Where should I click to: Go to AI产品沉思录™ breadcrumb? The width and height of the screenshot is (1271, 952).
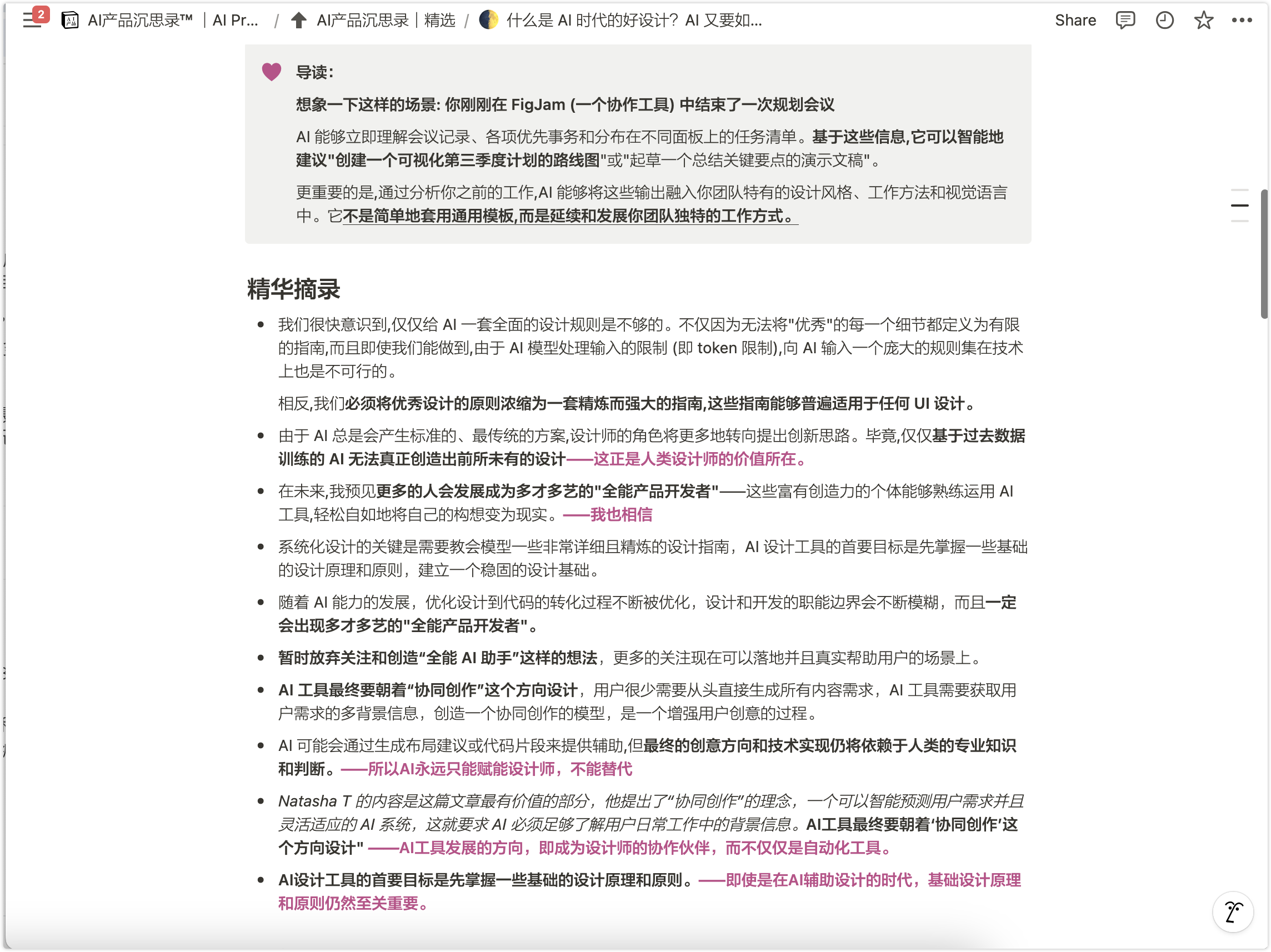(139, 21)
